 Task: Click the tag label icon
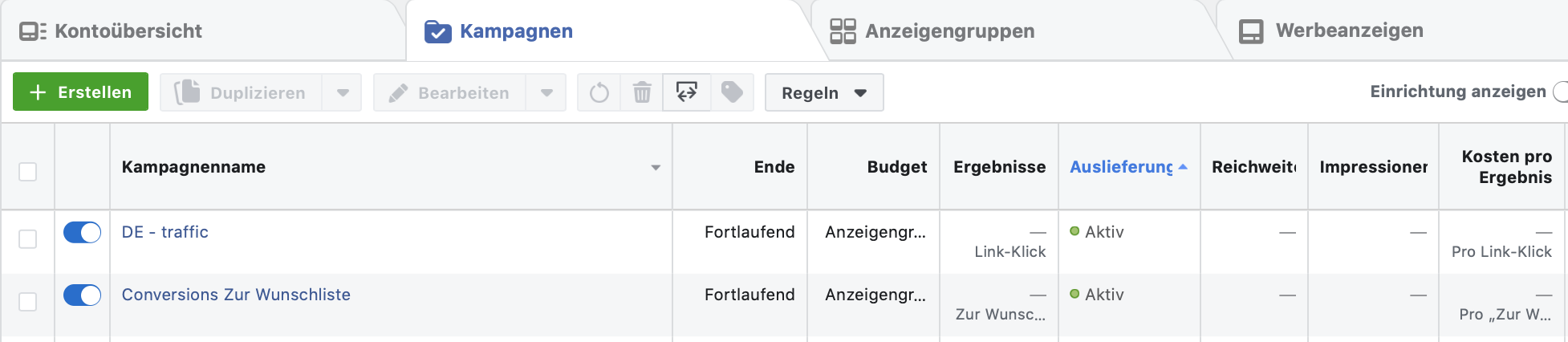[732, 92]
